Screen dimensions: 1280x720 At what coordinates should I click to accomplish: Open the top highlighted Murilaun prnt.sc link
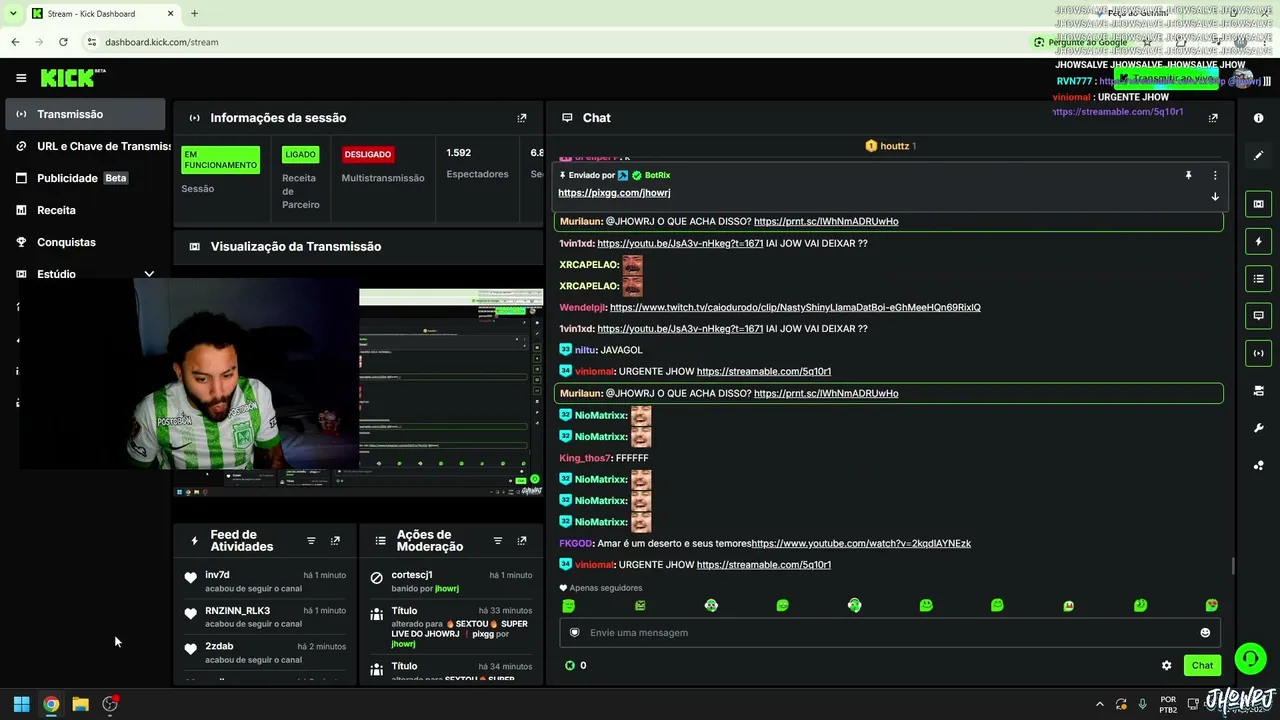click(x=826, y=222)
